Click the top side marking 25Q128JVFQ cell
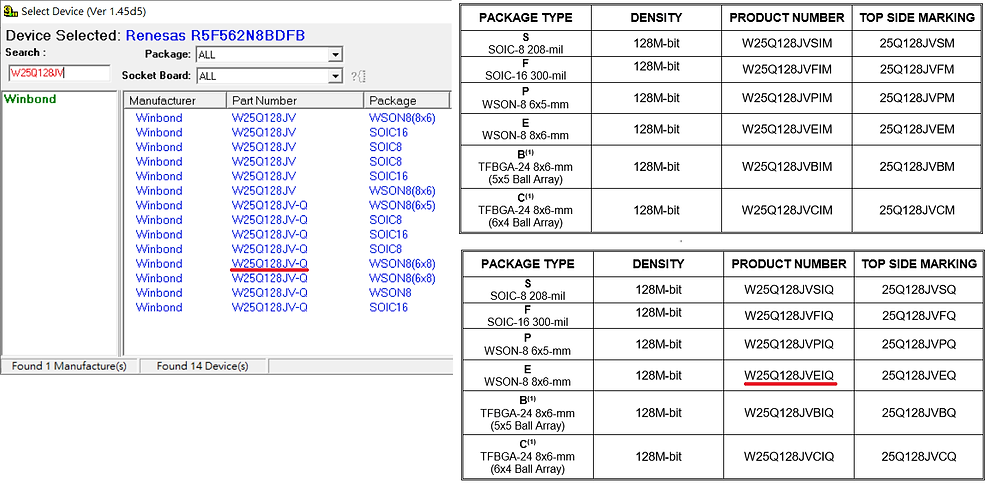Image resolution: width=1000 pixels, height=494 pixels. pyautogui.click(x=919, y=316)
